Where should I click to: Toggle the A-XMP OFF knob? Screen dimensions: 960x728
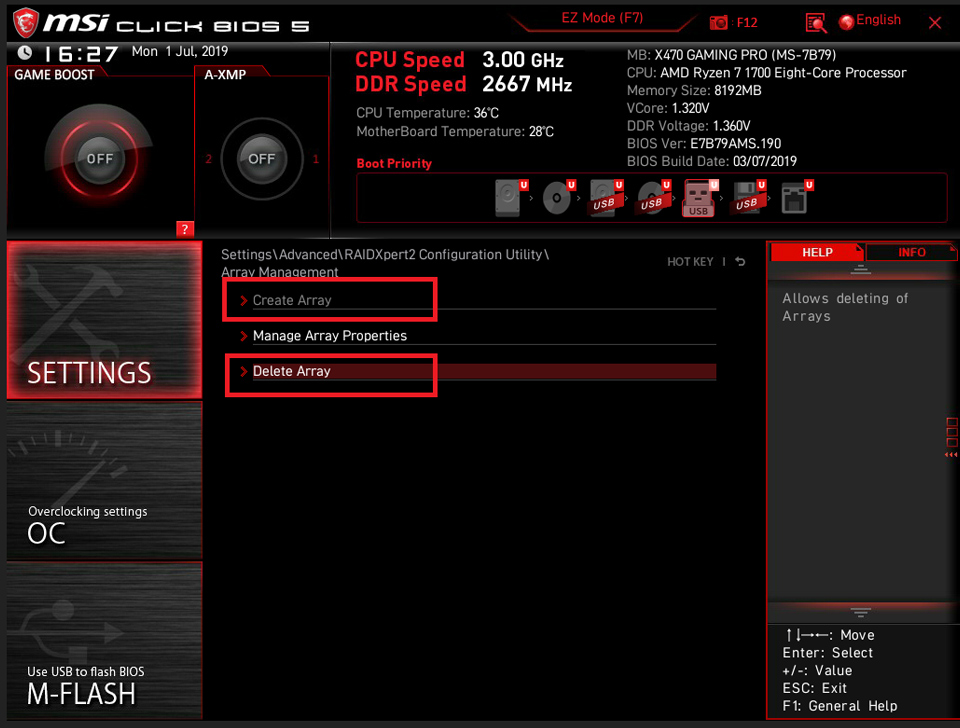click(261, 159)
